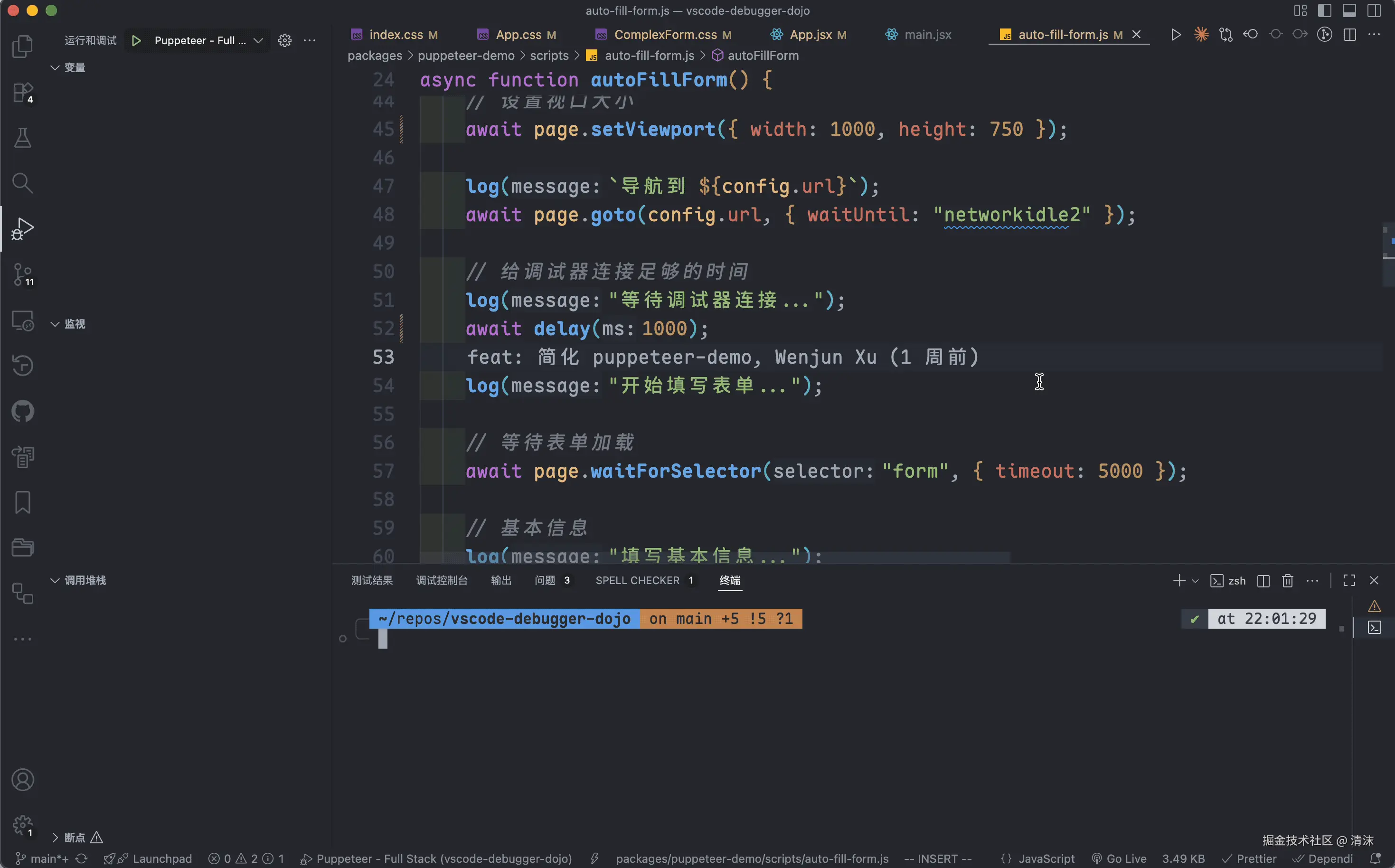Viewport: 1395px width, 868px height.
Task: Open the Bookmarks sidebar icon
Action: click(22, 502)
